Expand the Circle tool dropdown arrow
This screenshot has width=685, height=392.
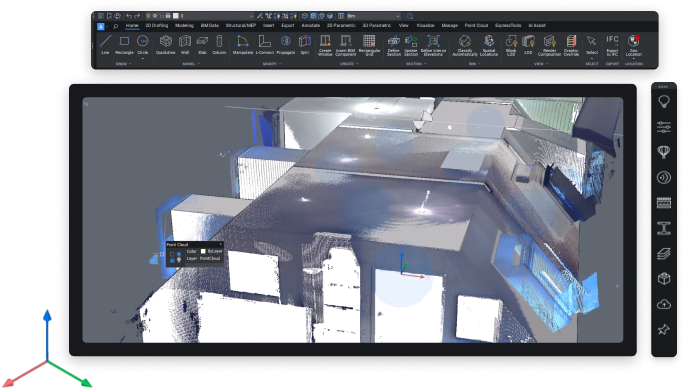143,58
